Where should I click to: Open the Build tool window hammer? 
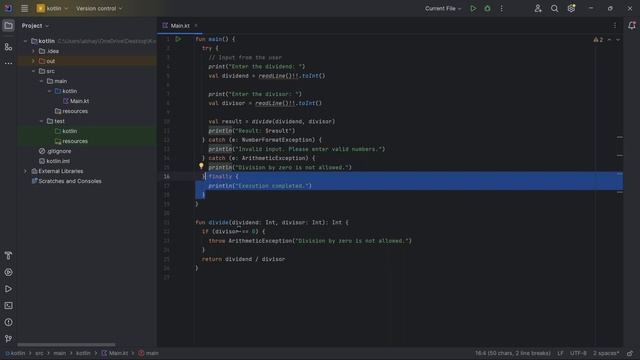click(x=8, y=256)
